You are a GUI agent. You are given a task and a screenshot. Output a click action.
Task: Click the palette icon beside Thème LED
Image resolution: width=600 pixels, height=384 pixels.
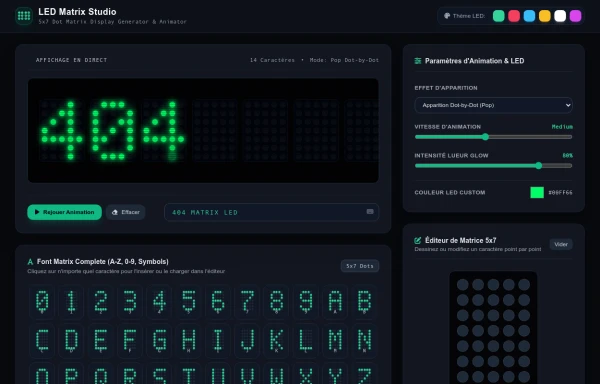pyautogui.click(x=447, y=16)
